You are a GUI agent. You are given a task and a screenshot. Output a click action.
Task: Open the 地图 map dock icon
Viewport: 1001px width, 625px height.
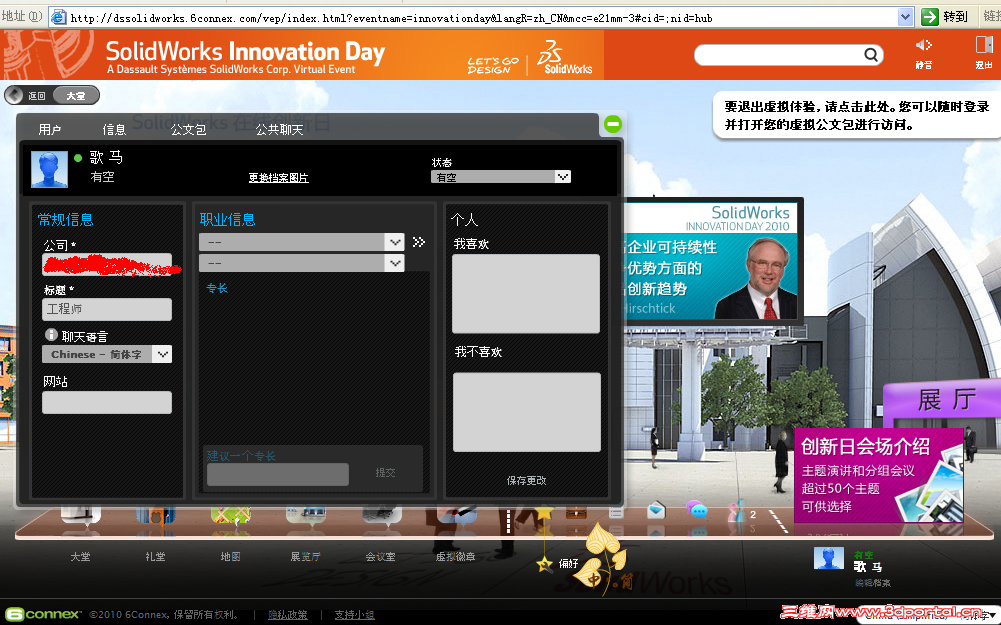click(x=230, y=515)
